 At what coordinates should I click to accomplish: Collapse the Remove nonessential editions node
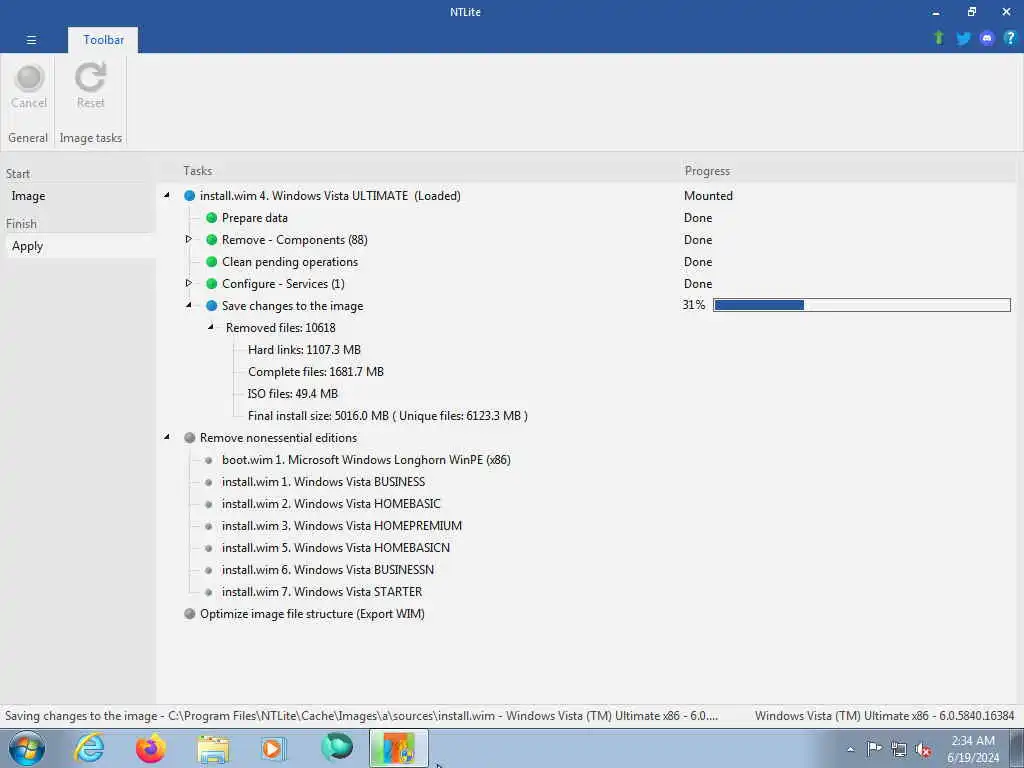click(x=167, y=437)
